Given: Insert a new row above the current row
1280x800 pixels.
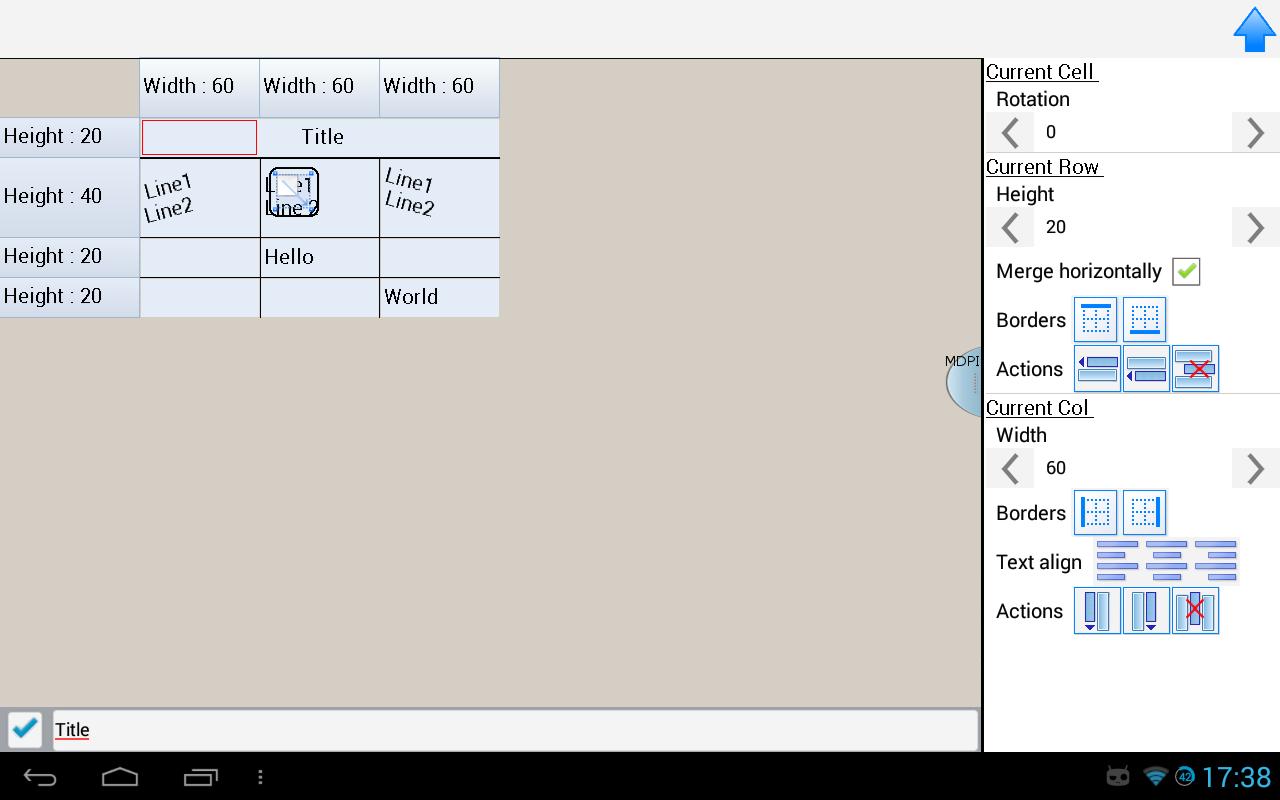Looking at the screenshot, I should pos(1096,368).
